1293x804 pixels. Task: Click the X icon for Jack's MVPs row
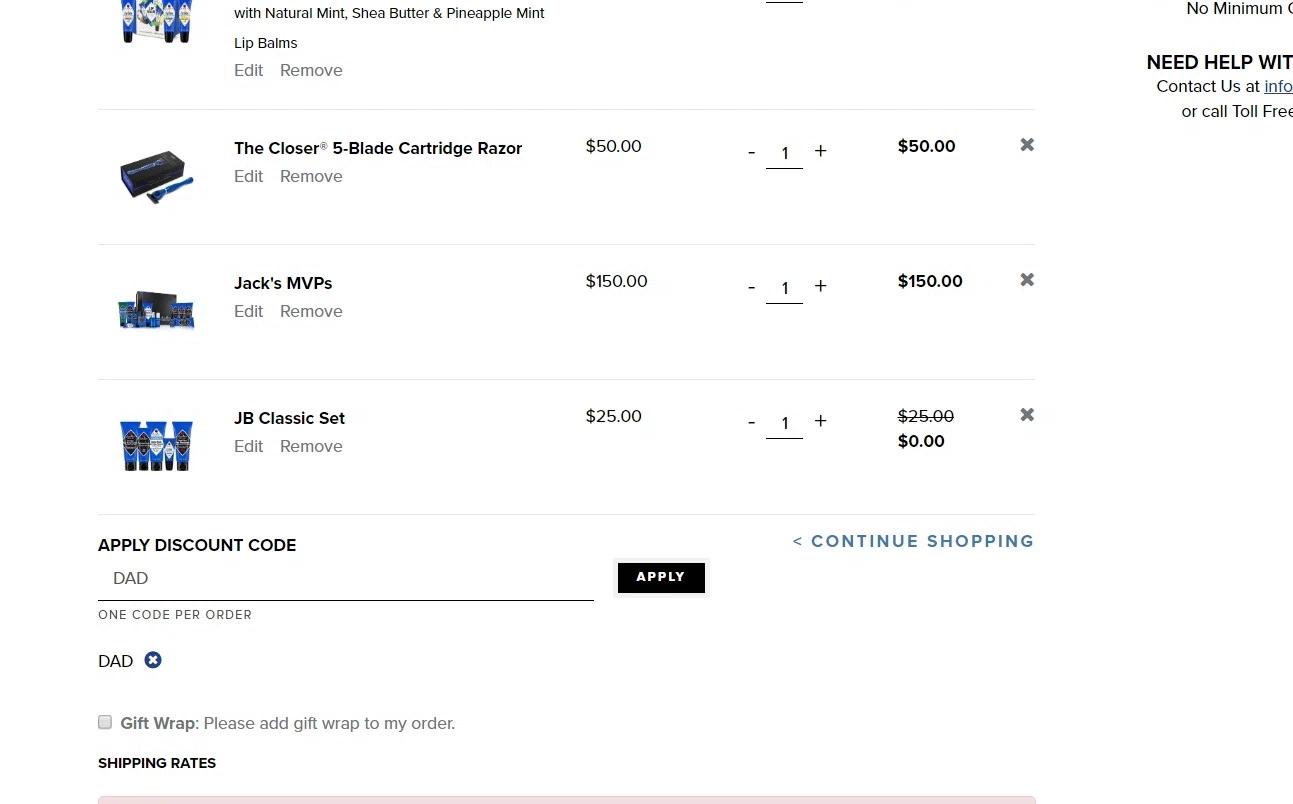1027,280
